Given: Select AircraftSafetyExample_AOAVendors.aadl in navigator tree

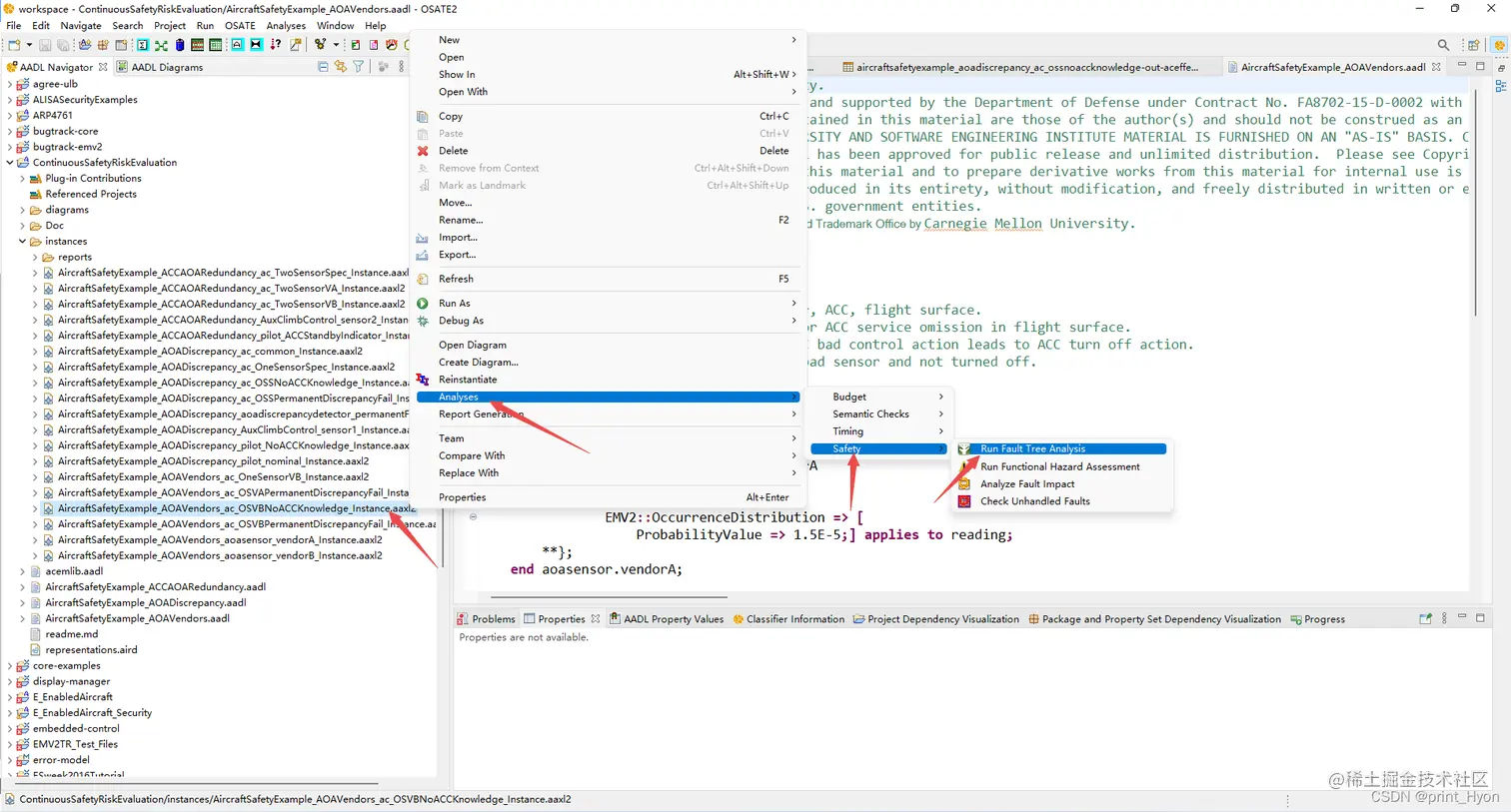Looking at the screenshot, I should click(137, 618).
